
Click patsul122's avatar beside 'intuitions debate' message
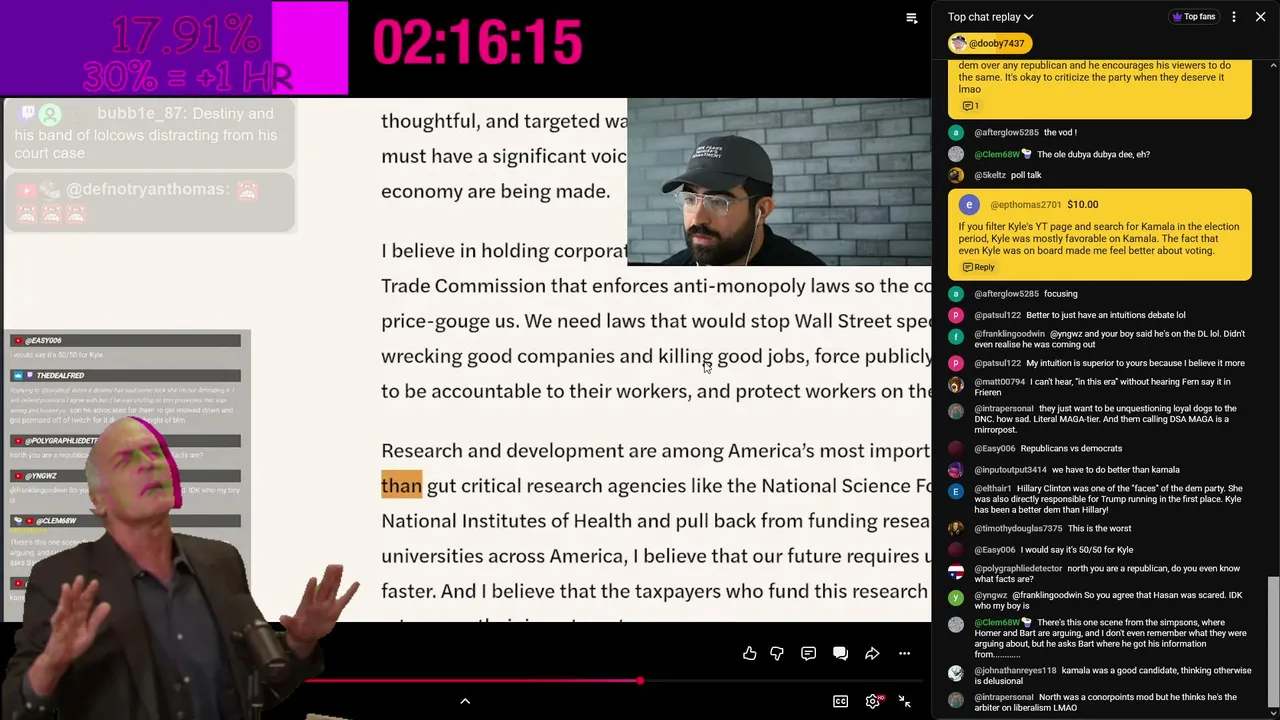[956, 315]
